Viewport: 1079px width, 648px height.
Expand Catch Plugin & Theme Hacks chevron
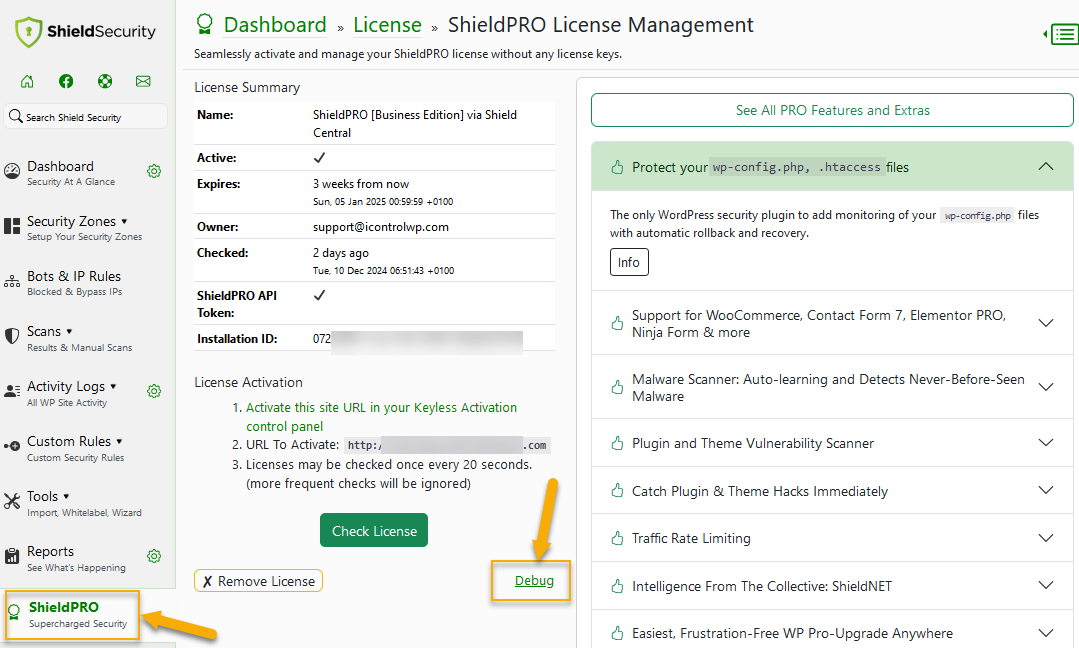1046,490
